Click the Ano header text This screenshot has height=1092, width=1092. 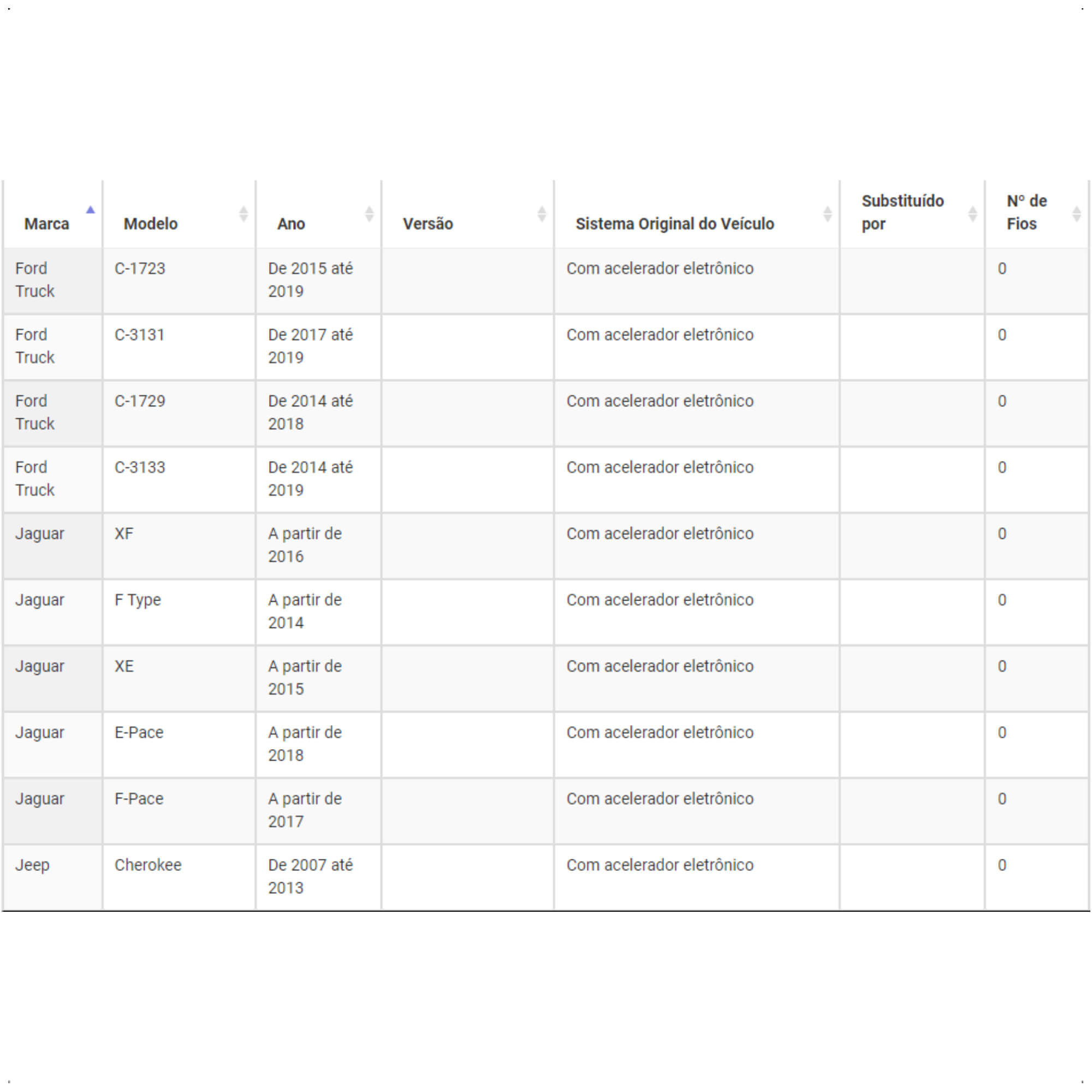[291, 224]
